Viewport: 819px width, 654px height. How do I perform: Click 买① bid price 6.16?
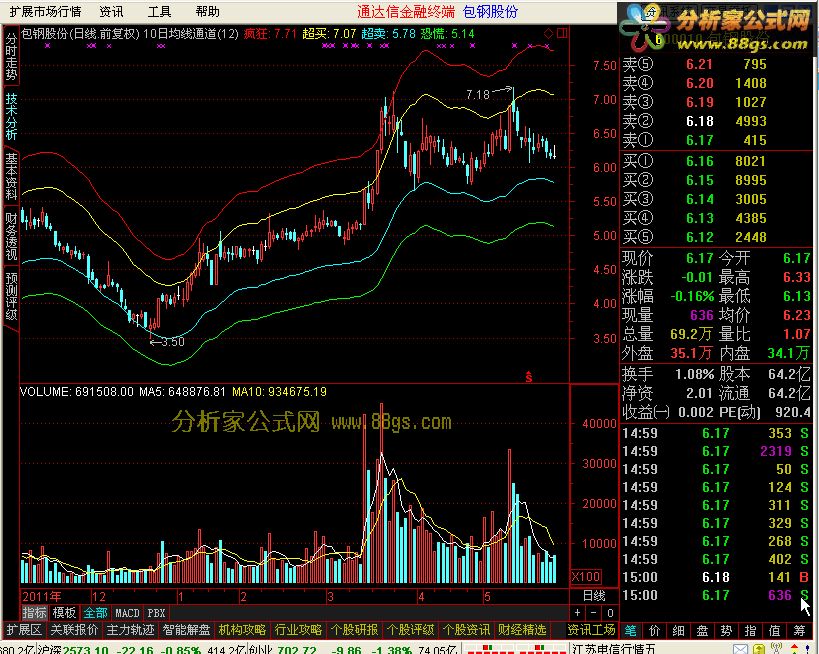coord(699,161)
